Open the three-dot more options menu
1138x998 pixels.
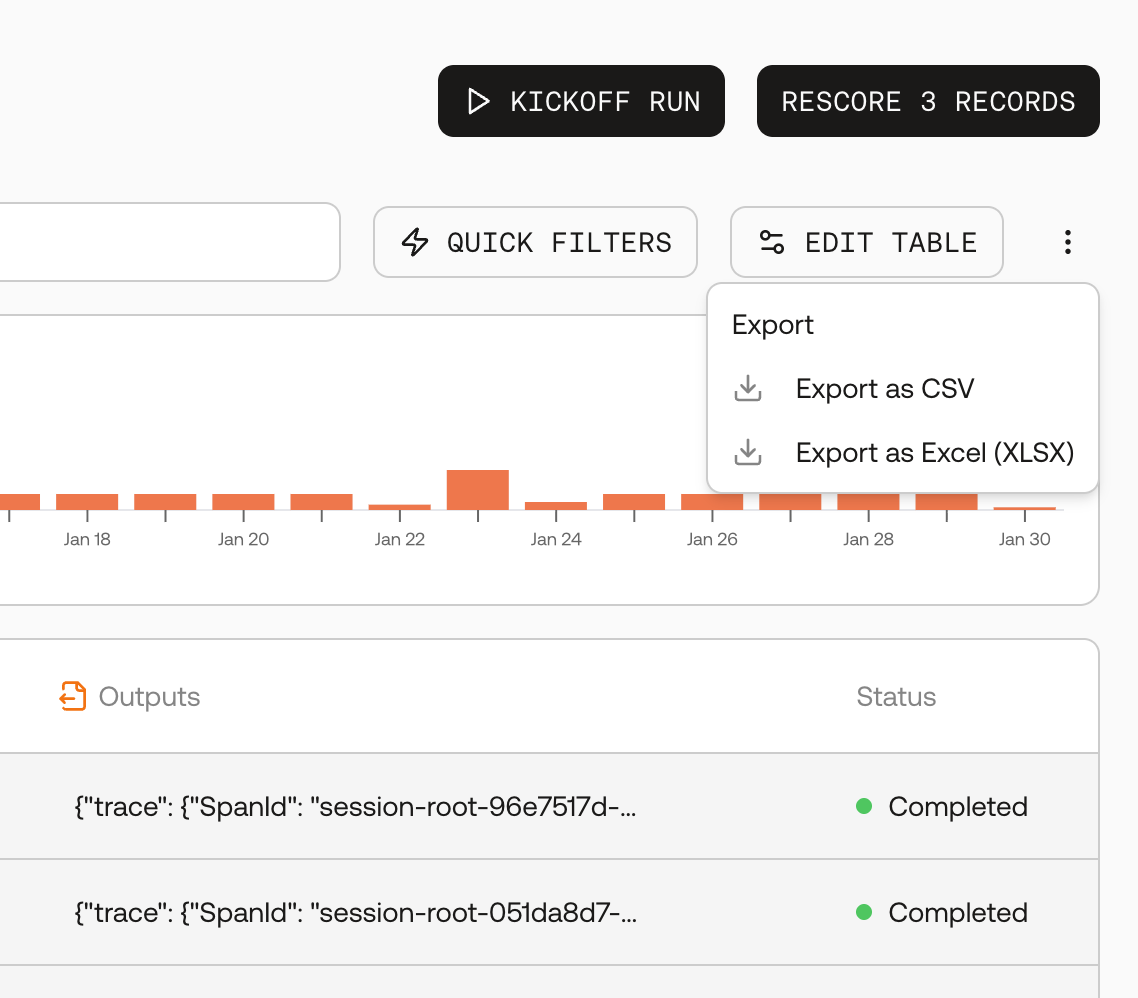(x=1068, y=242)
